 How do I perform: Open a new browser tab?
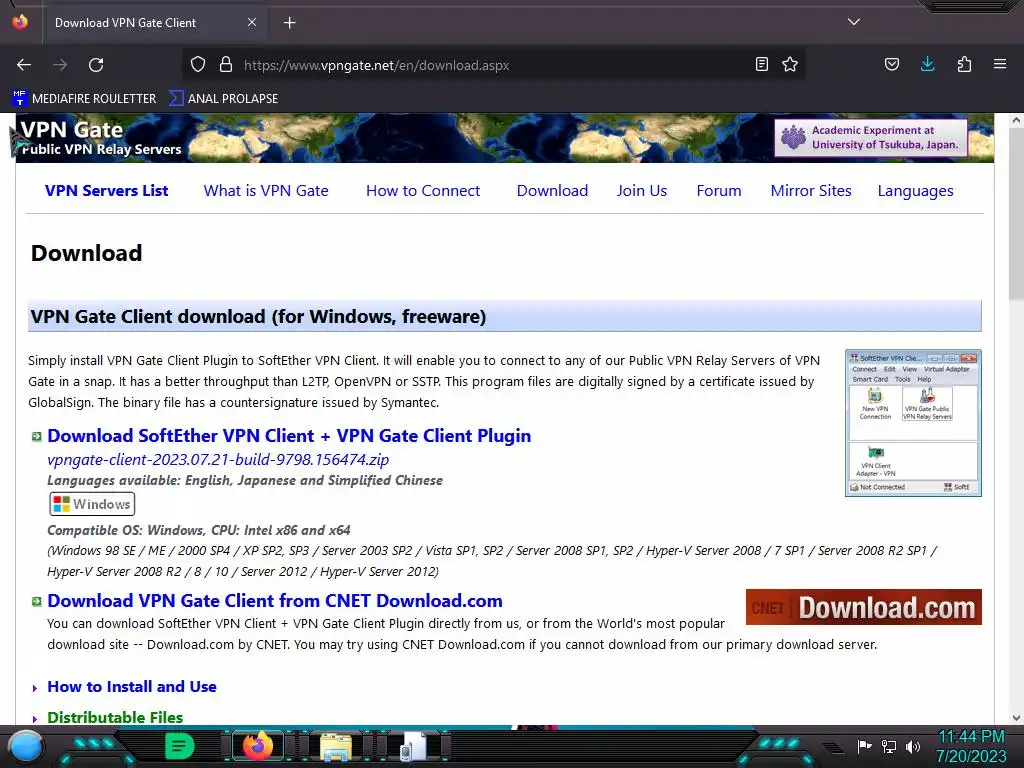pos(290,23)
